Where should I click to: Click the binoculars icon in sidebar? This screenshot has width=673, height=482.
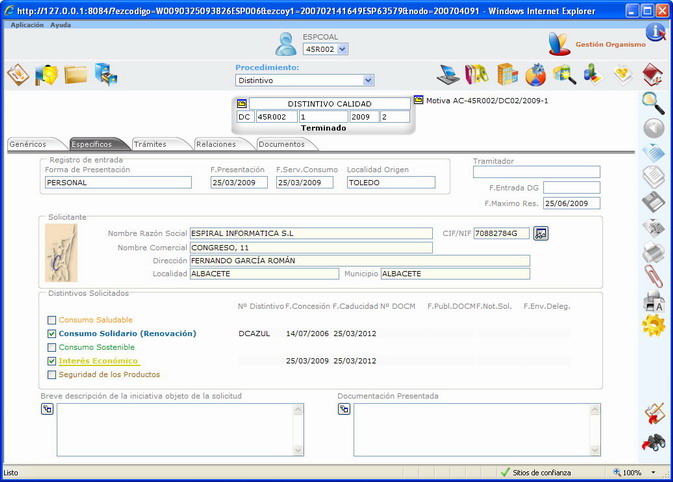653,441
